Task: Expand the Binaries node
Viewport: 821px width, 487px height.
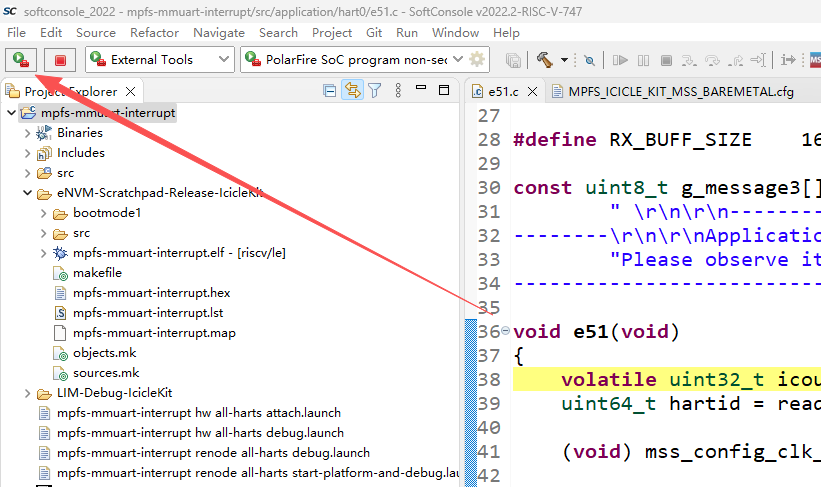Action: pyautogui.click(x=27, y=133)
